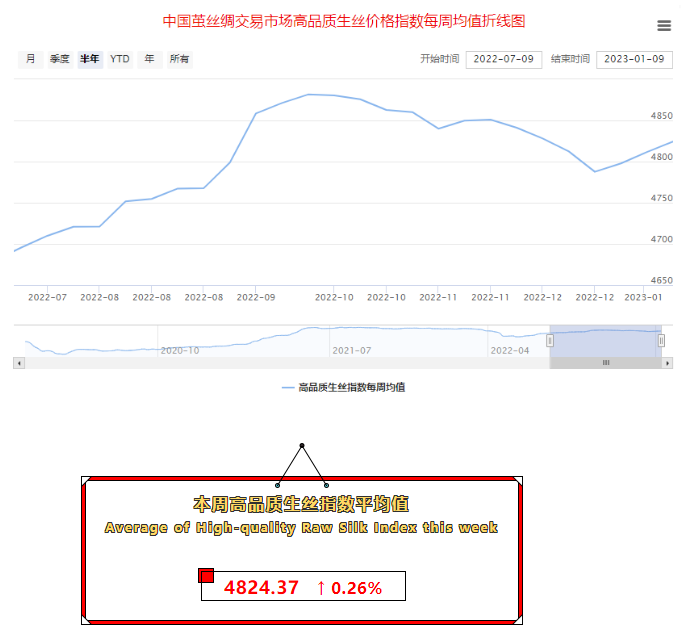
Task: Select the 月 range button
Action: click(x=30, y=60)
